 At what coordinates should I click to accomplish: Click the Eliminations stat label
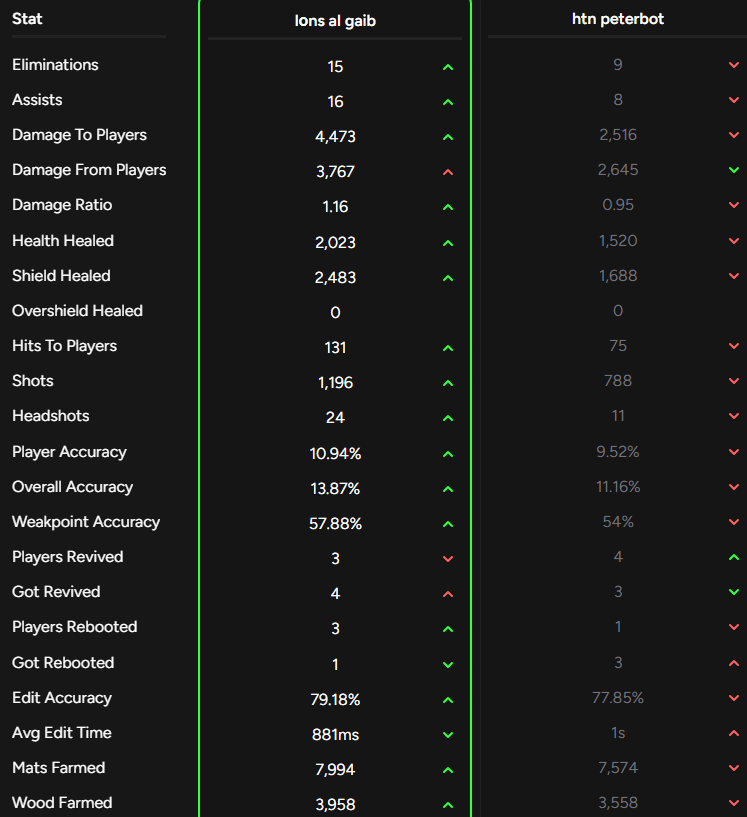pyautogui.click(x=55, y=65)
